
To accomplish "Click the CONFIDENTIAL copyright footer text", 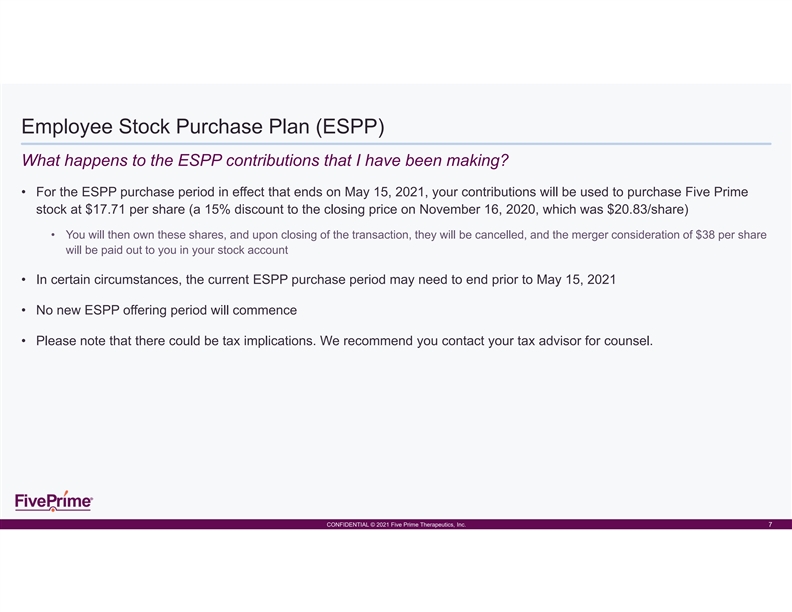I will [x=396, y=525].
